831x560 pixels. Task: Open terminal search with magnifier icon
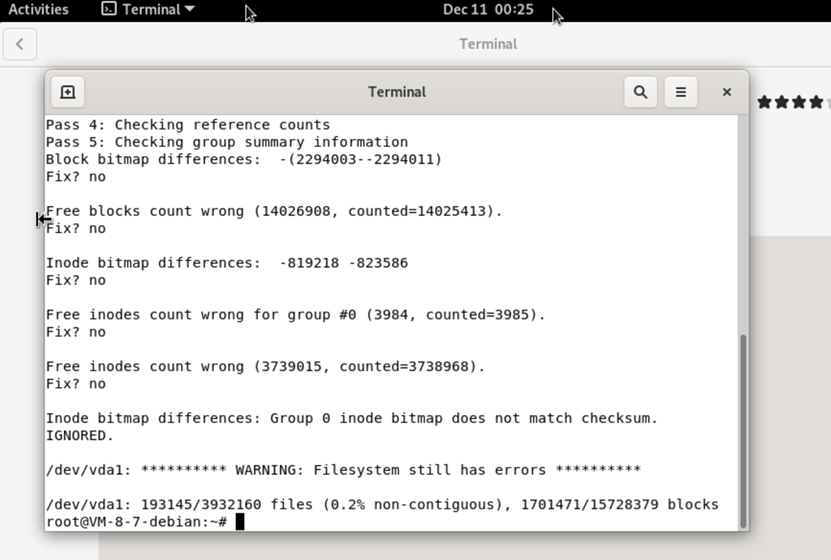tap(640, 92)
